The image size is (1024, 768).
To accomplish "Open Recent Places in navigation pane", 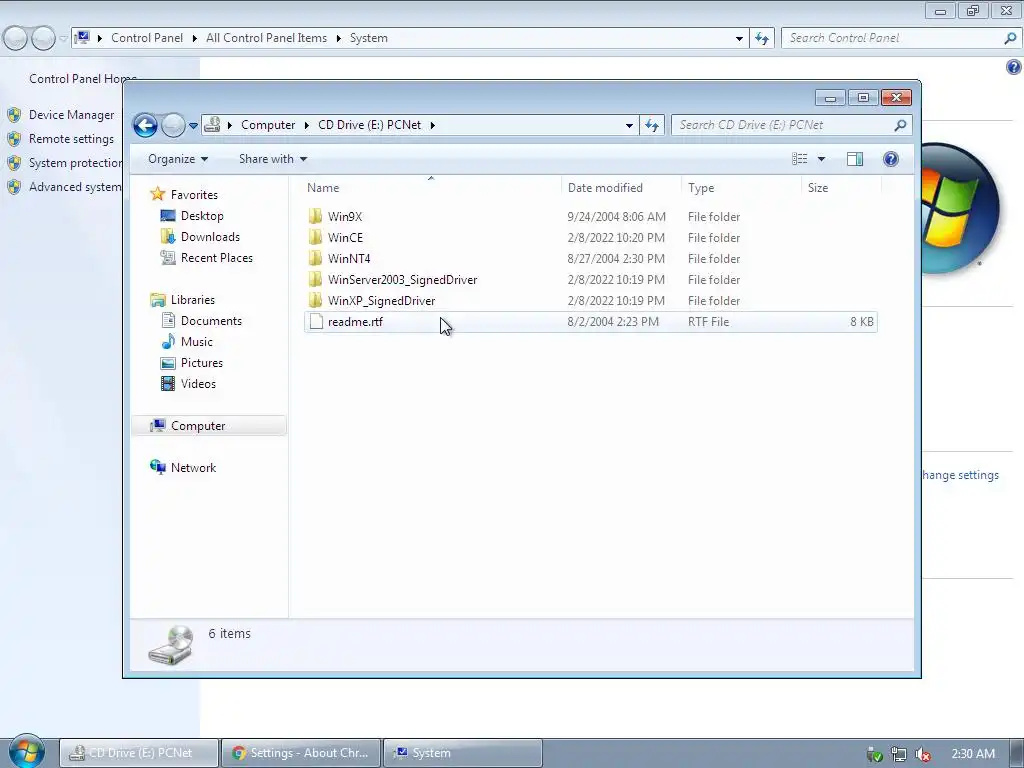I will [217, 257].
